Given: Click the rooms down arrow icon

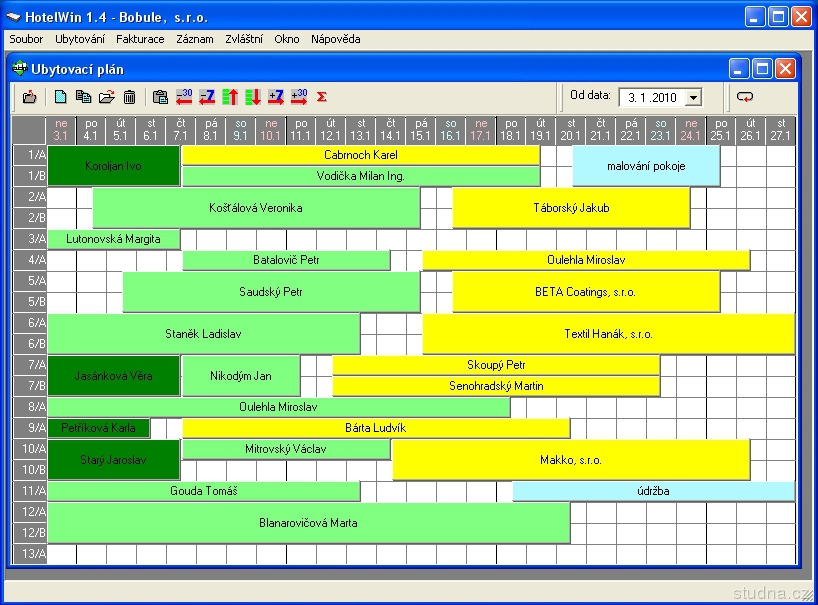Looking at the screenshot, I should [x=253, y=97].
